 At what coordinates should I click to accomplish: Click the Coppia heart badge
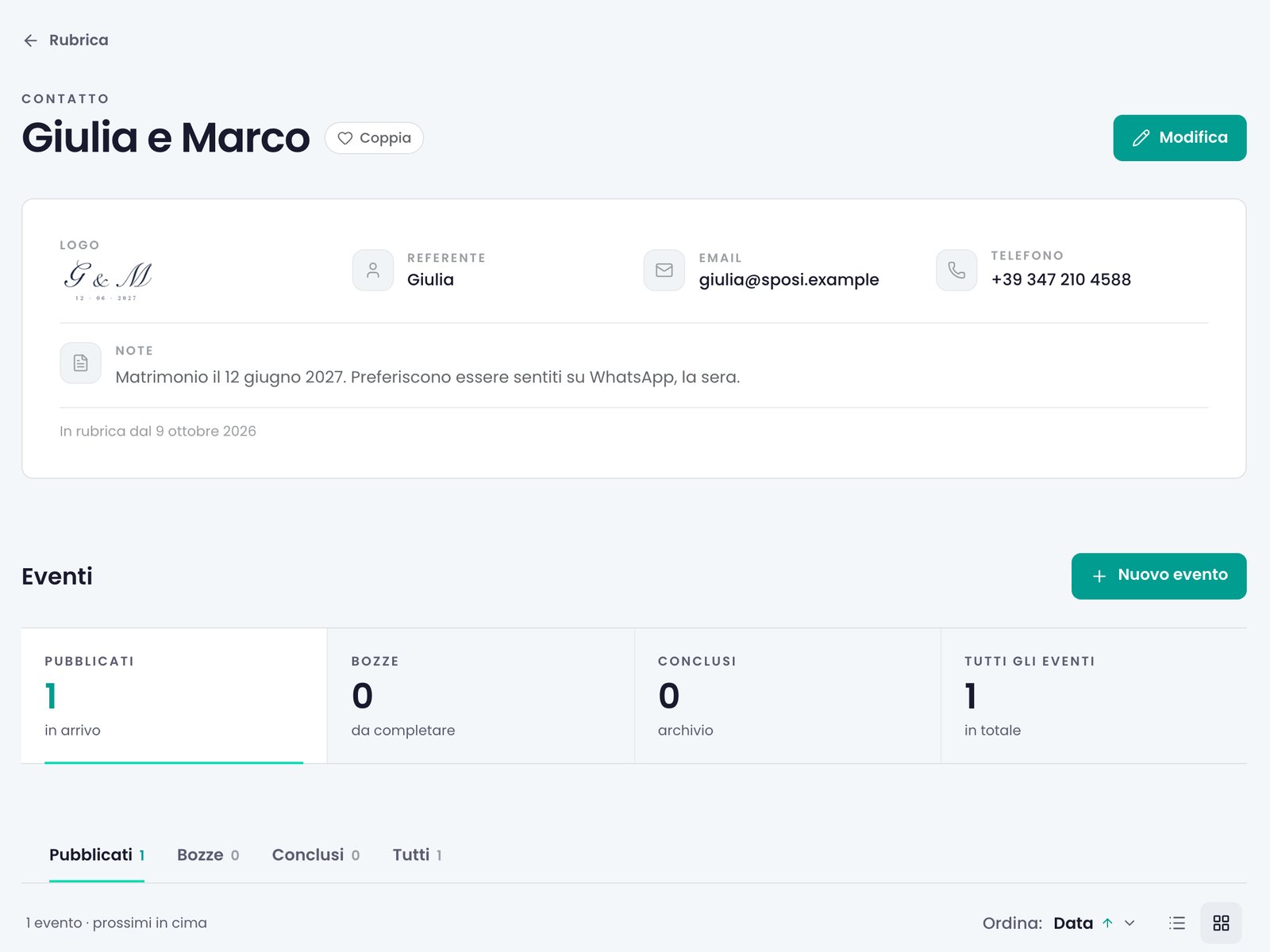point(374,138)
